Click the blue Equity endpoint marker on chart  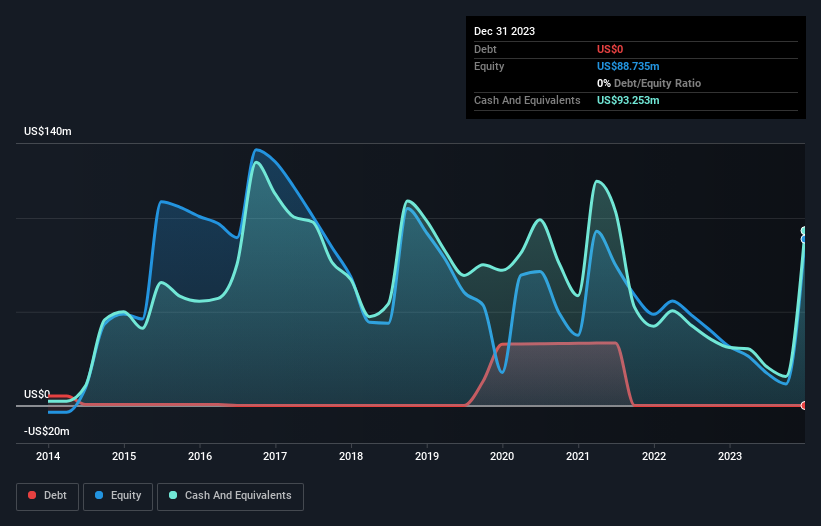(x=804, y=239)
